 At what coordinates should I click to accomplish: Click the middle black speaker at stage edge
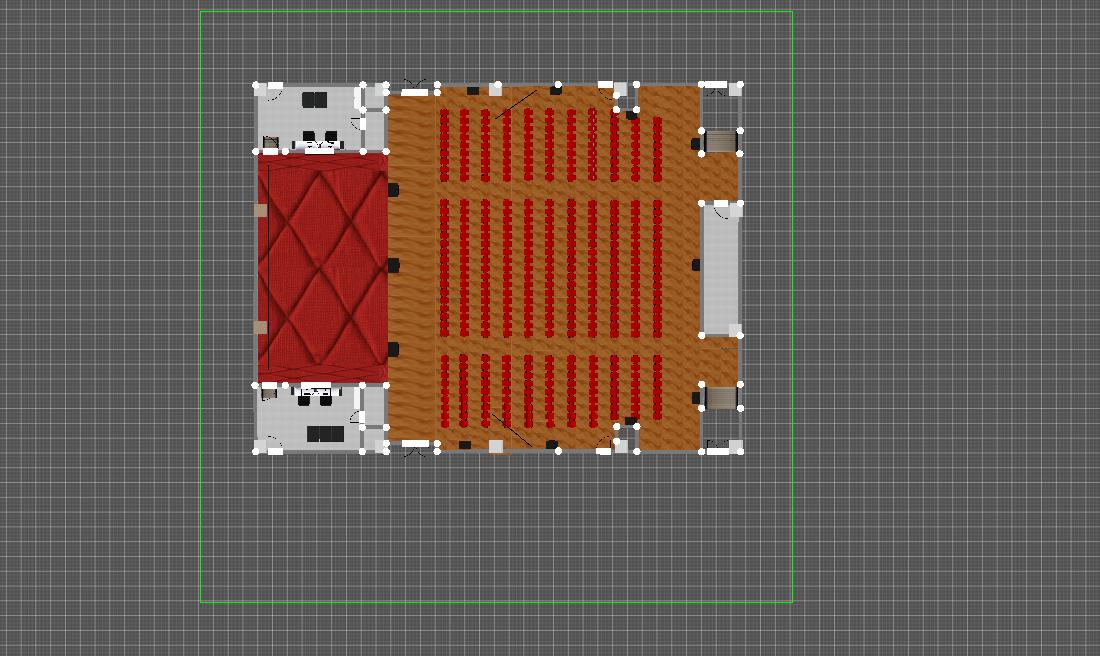coord(393,265)
